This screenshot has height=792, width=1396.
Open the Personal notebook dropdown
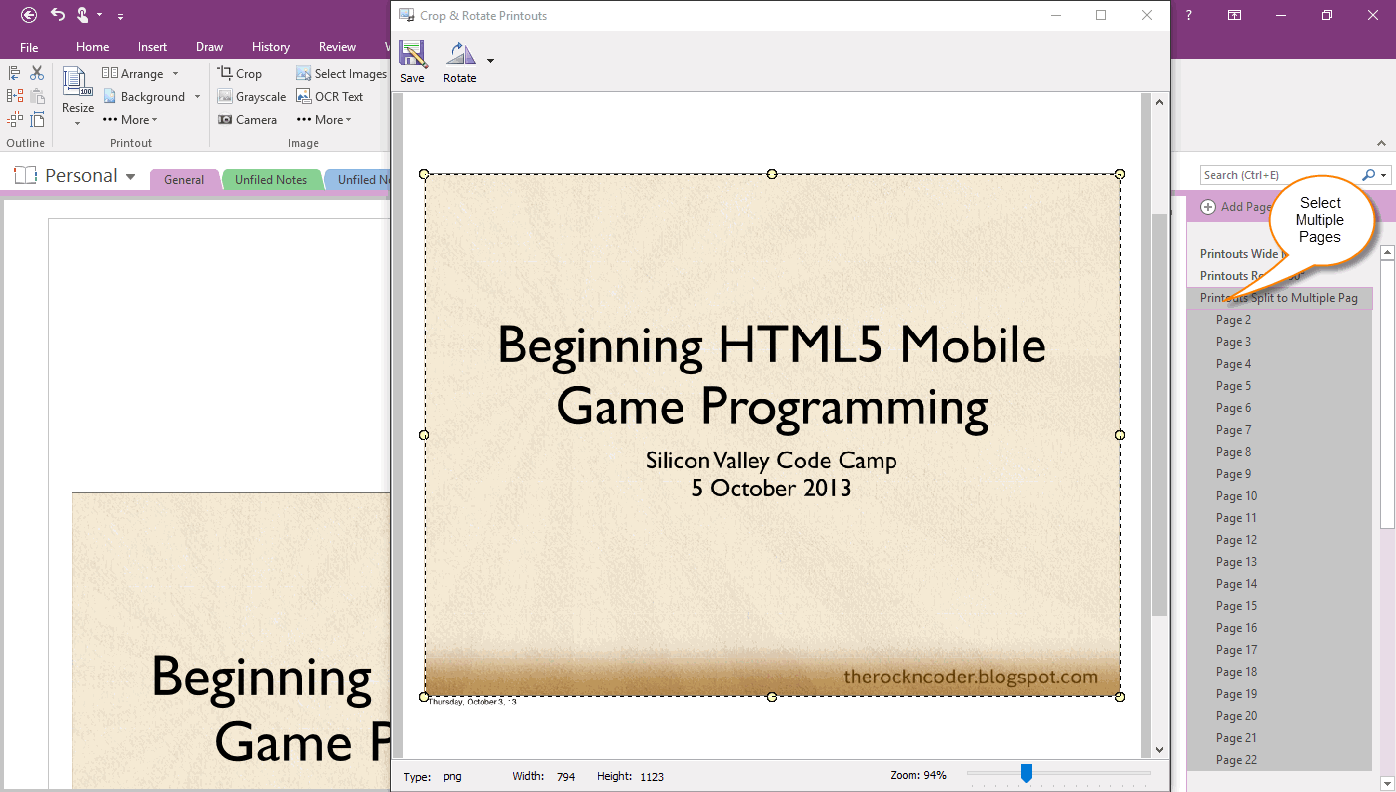pyautogui.click(x=131, y=177)
